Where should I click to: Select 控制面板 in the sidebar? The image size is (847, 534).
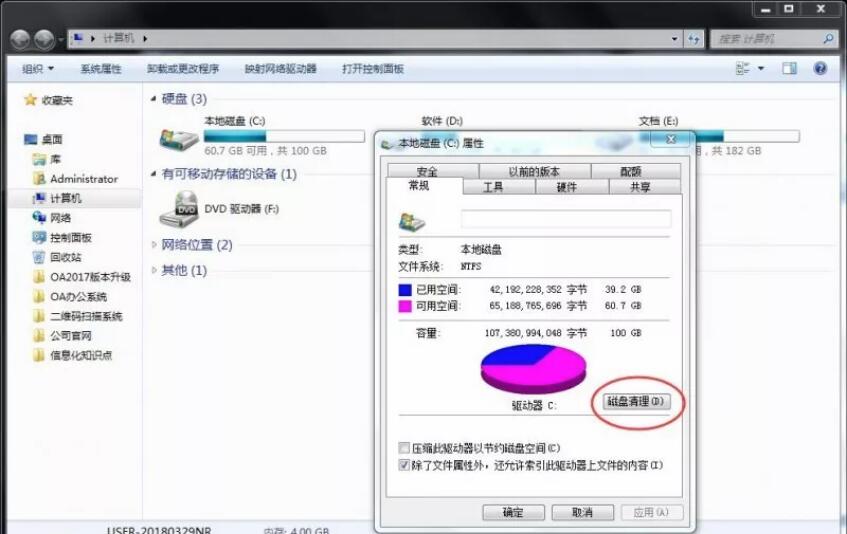tap(70, 238)
